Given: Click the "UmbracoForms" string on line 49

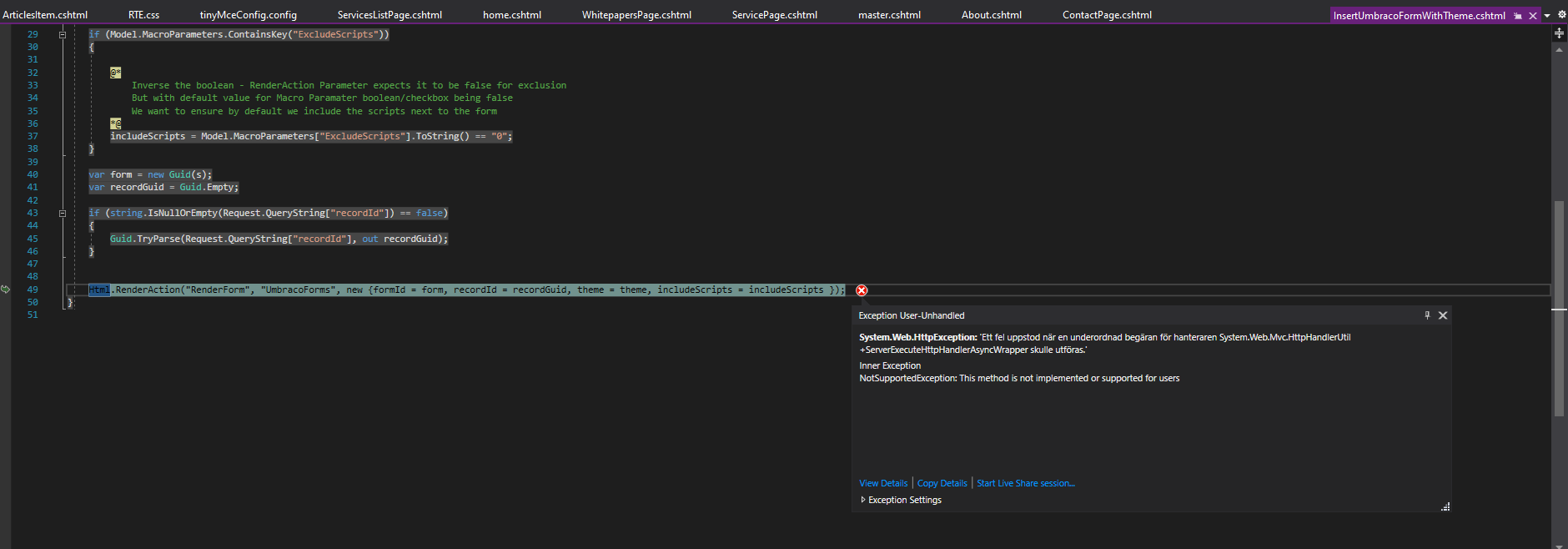Looking at the screenshot, I should click(x=298, y=290).
